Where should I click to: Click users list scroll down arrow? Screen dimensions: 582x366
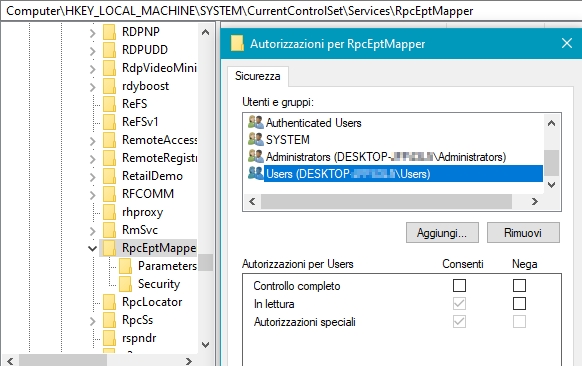tap(552, 184)
